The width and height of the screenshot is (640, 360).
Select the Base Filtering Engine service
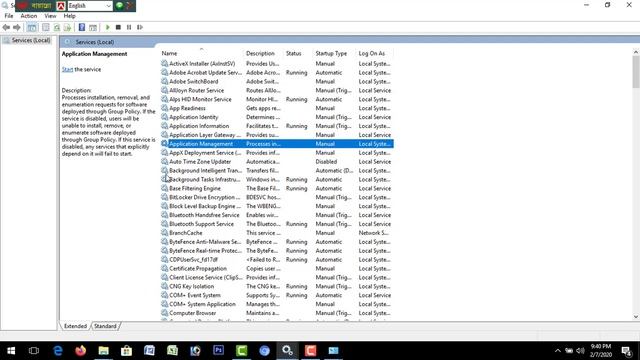[277, 189]
